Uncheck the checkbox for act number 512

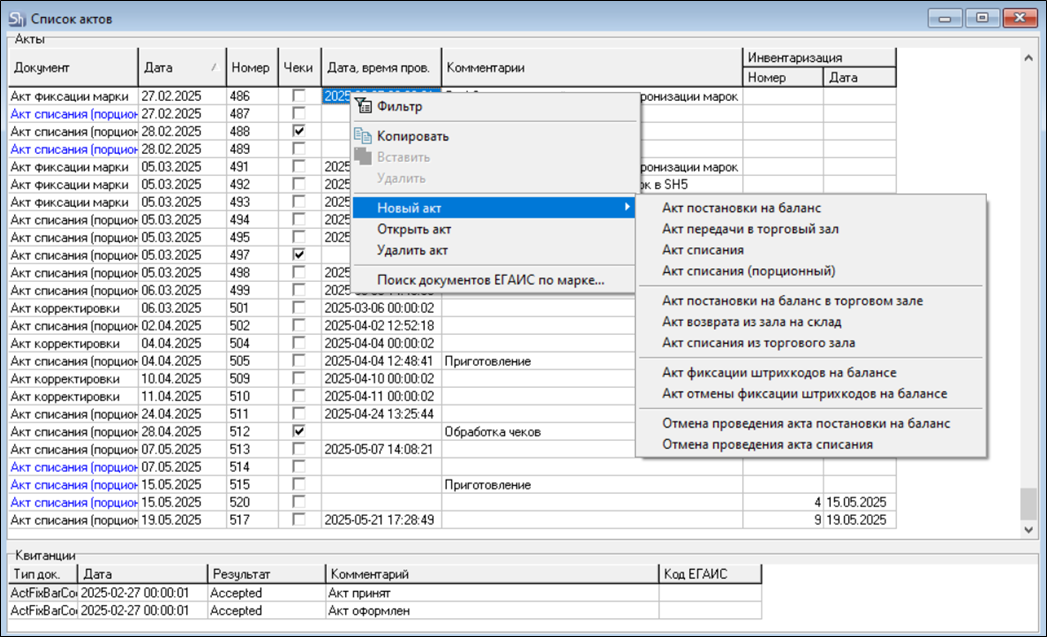tap(298, 432)
